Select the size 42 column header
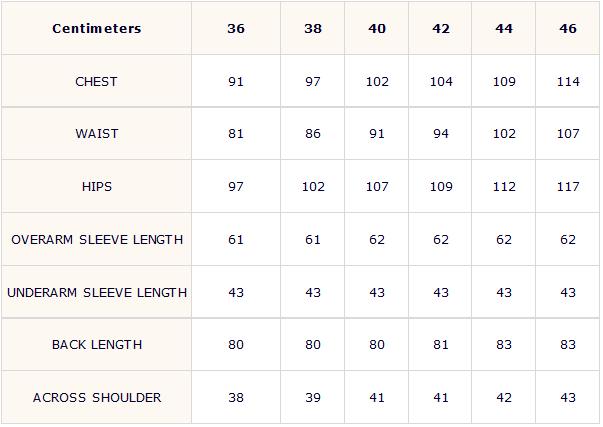Viewport: 603px width, 427px height. point(441,28)
